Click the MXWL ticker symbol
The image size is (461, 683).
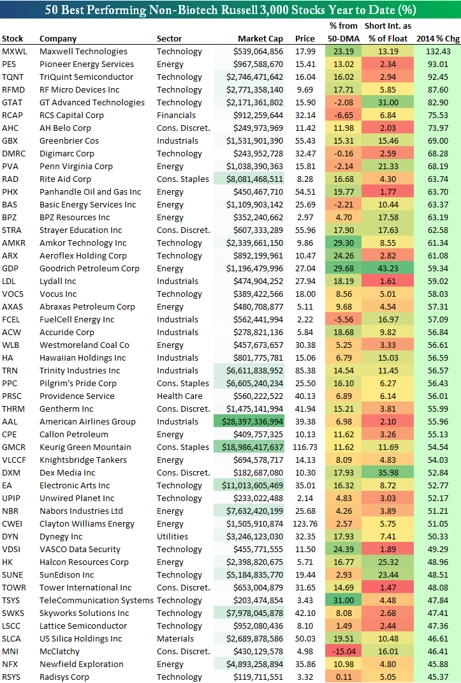coord(14,51)
